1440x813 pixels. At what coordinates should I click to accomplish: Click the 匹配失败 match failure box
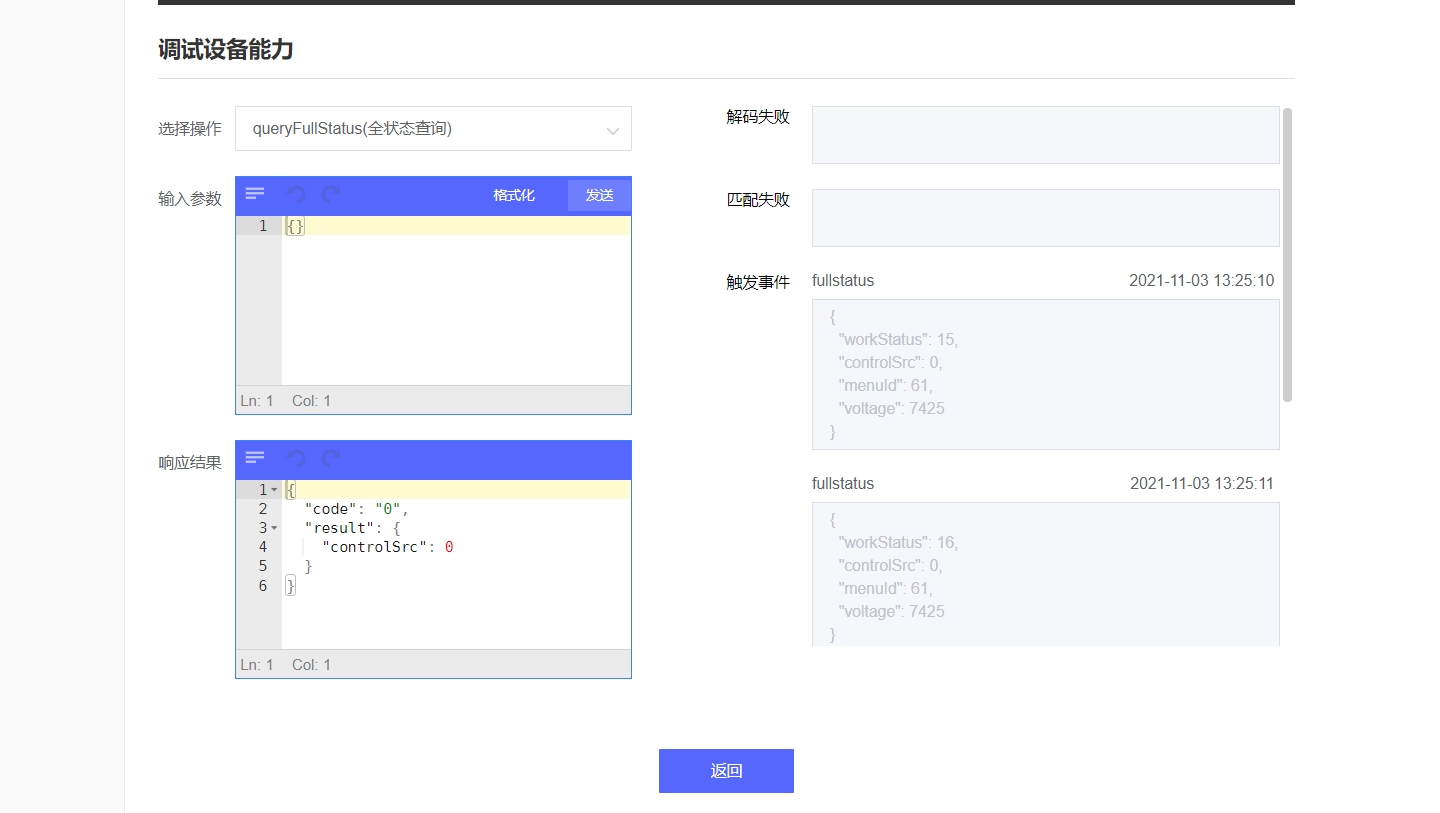[x=1045, y=218]
